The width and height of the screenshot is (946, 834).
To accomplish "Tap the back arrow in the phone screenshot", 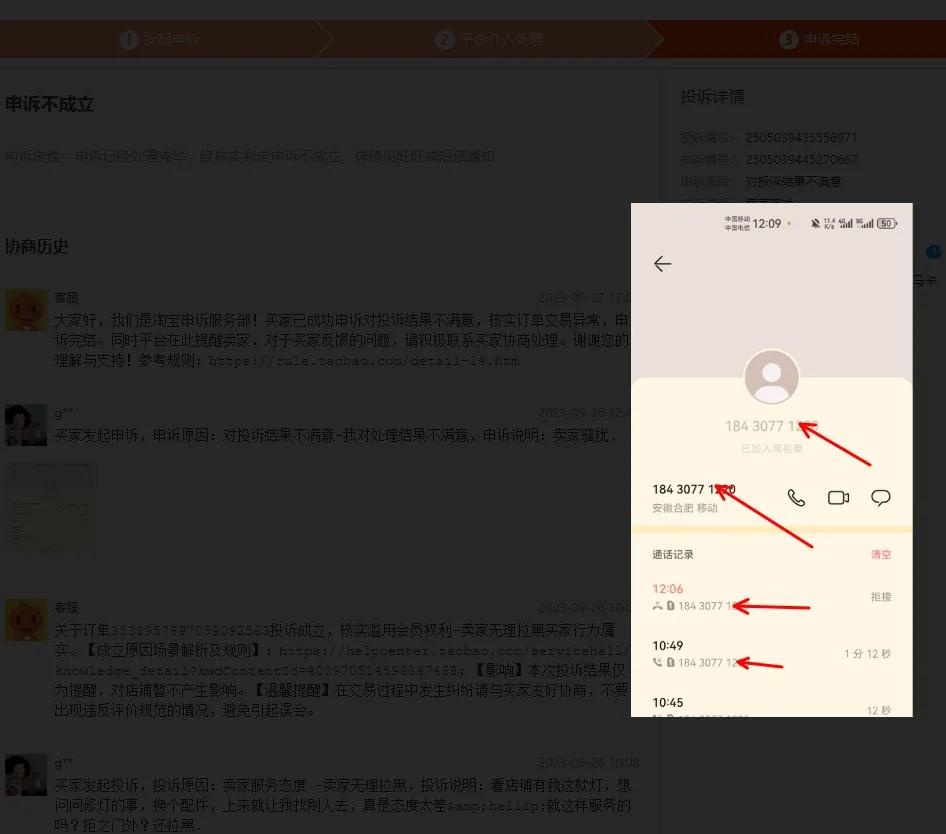I will tap(662, 264).
